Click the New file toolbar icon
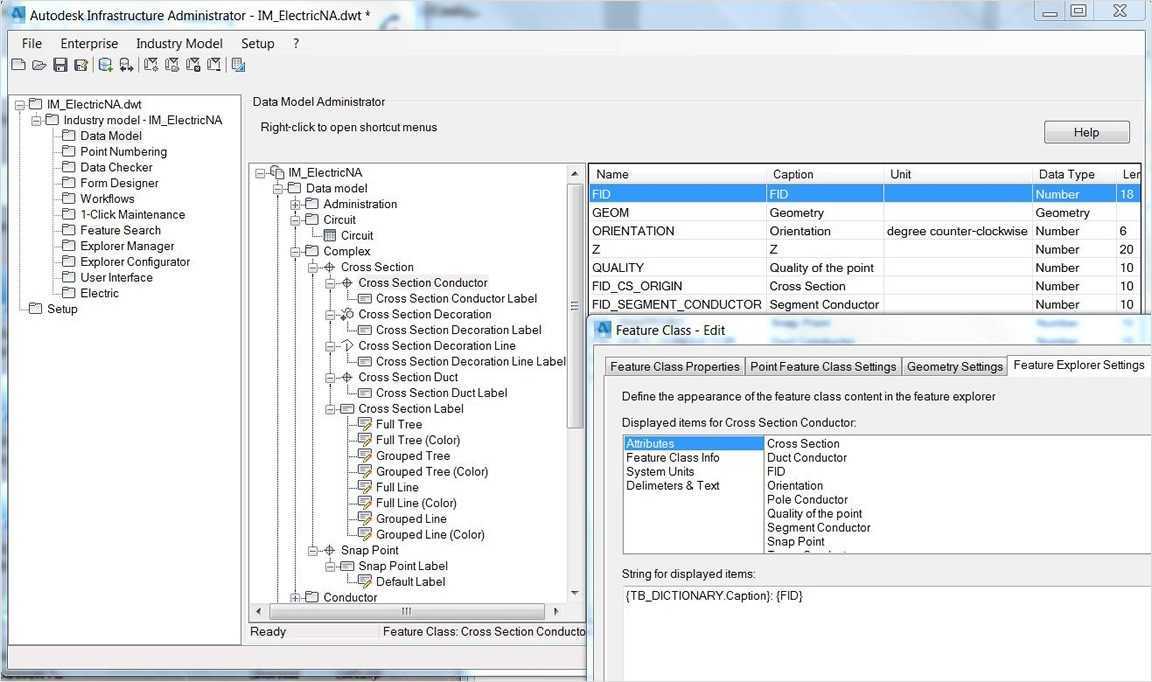This screenshot has height=682, width=1152. 18,65
